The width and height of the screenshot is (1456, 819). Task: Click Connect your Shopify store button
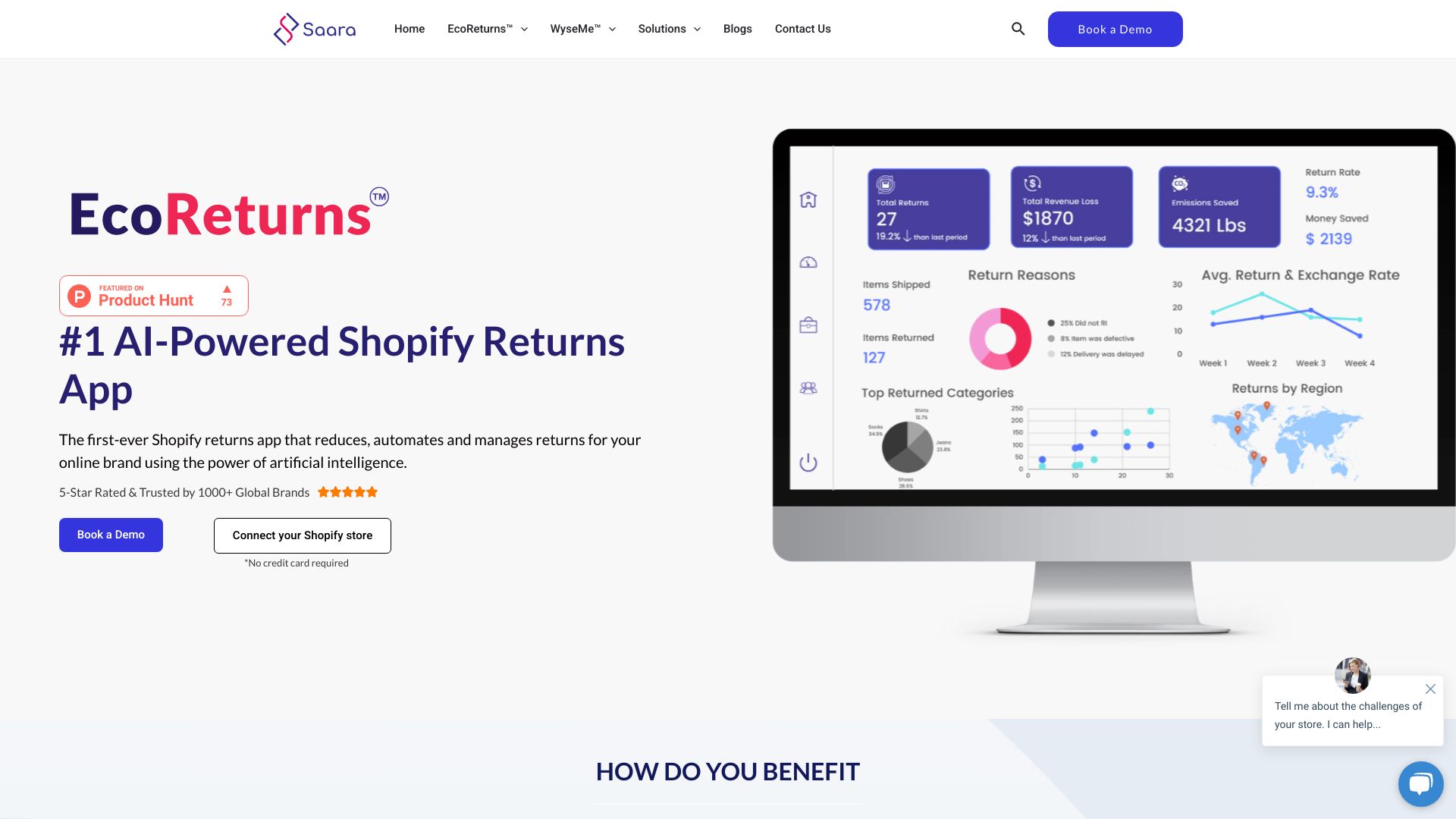(302, 535)
